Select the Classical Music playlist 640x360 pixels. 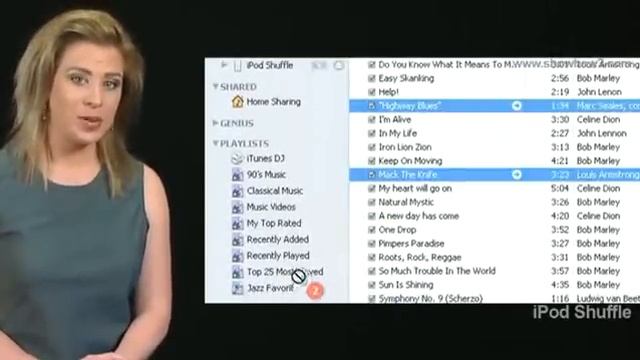[x=275, y=191]
